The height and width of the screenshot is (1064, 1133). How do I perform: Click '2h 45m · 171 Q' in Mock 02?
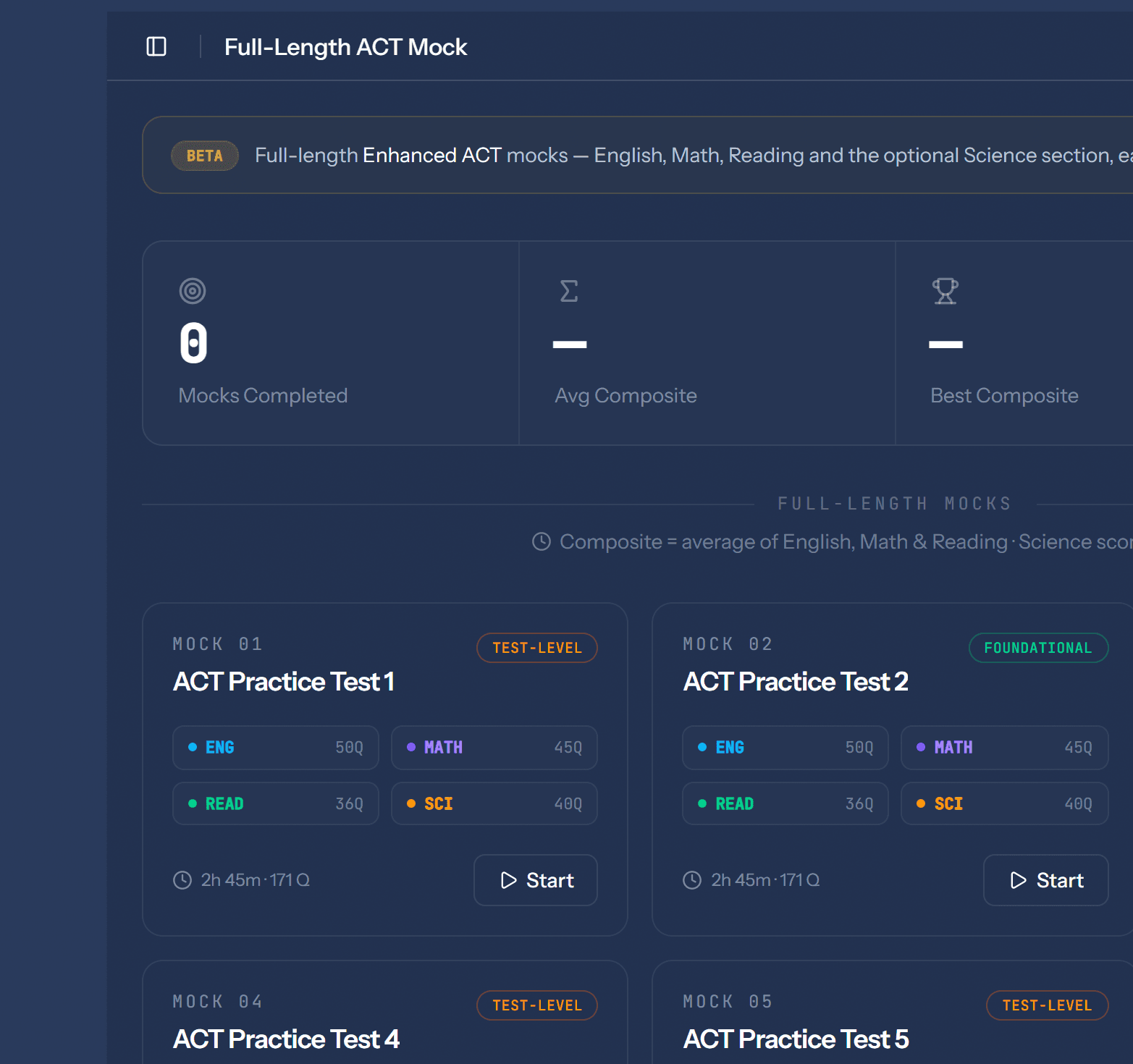[x=765, y=880]
